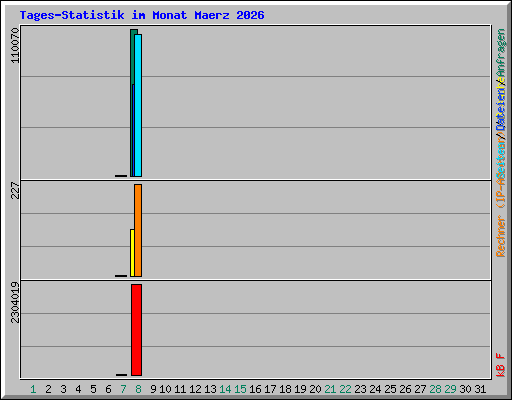This screenshot has height=400, width=512.
Task: Click day 8 on the x-axis
Action: [x=138, y=389]
